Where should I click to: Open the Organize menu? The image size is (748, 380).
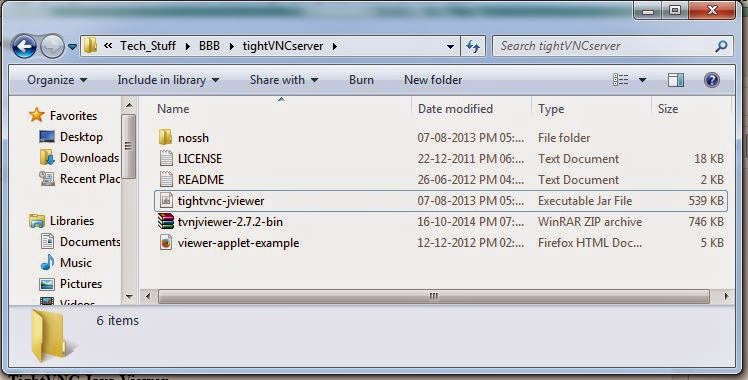pyautogui.click(x=57, y=80)
